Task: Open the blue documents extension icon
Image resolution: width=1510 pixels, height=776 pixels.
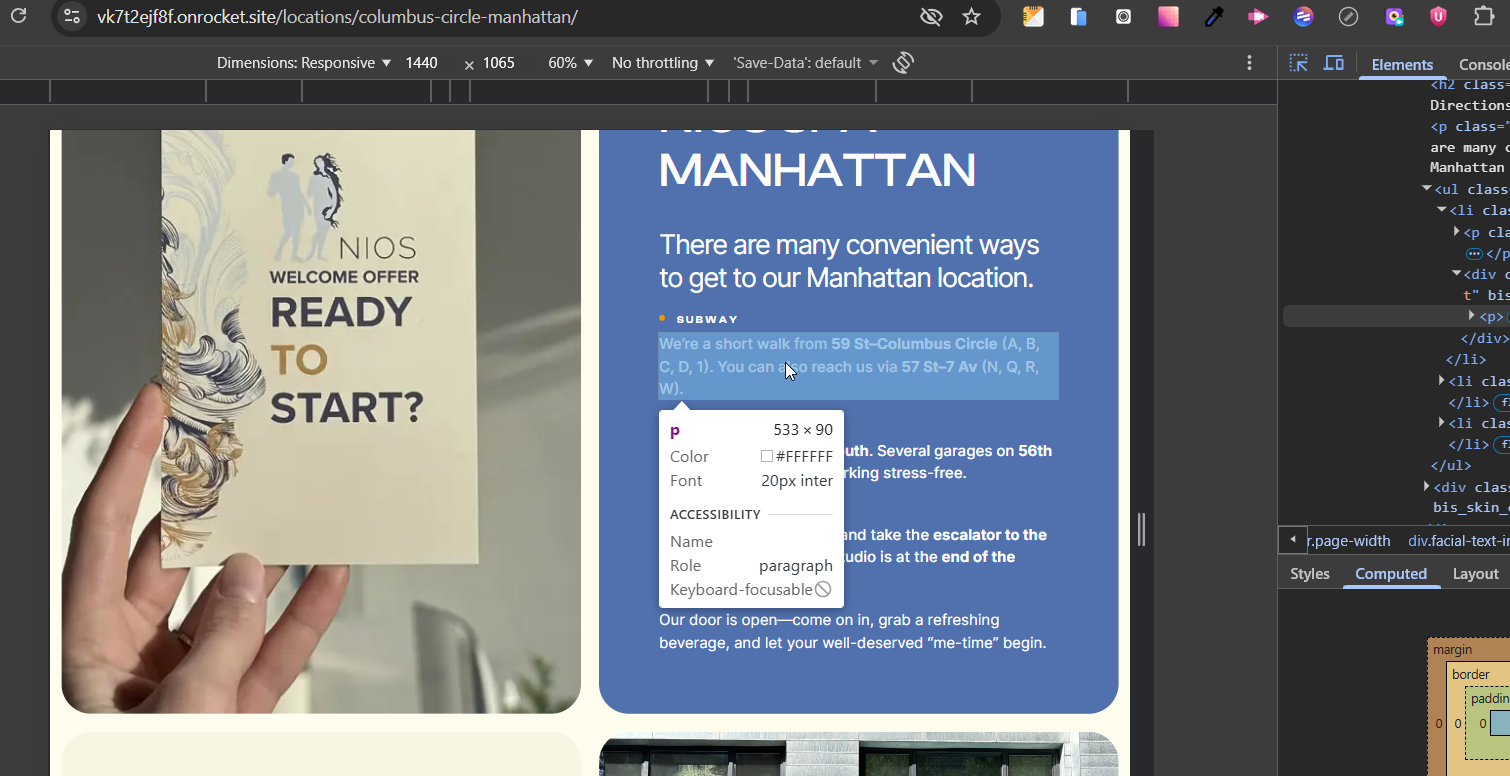Action: [1078, 16]
